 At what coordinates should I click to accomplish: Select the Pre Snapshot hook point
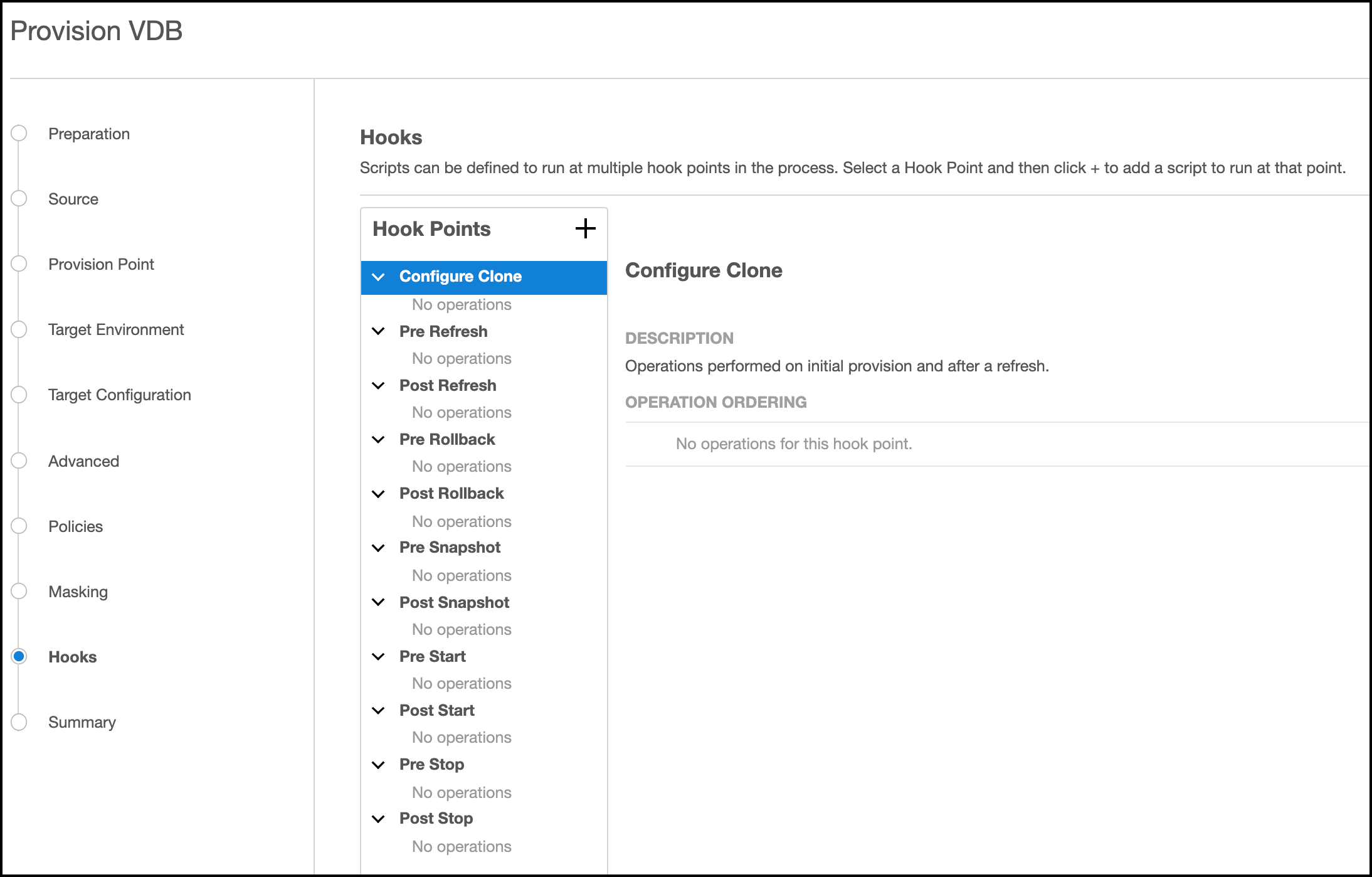[450, 547]
